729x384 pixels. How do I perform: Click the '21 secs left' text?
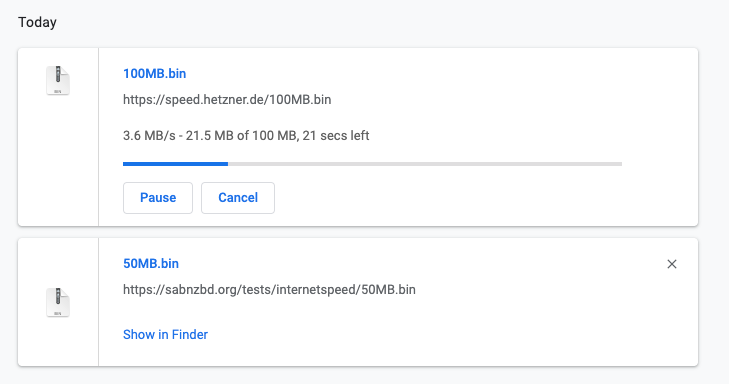(336, 136)
